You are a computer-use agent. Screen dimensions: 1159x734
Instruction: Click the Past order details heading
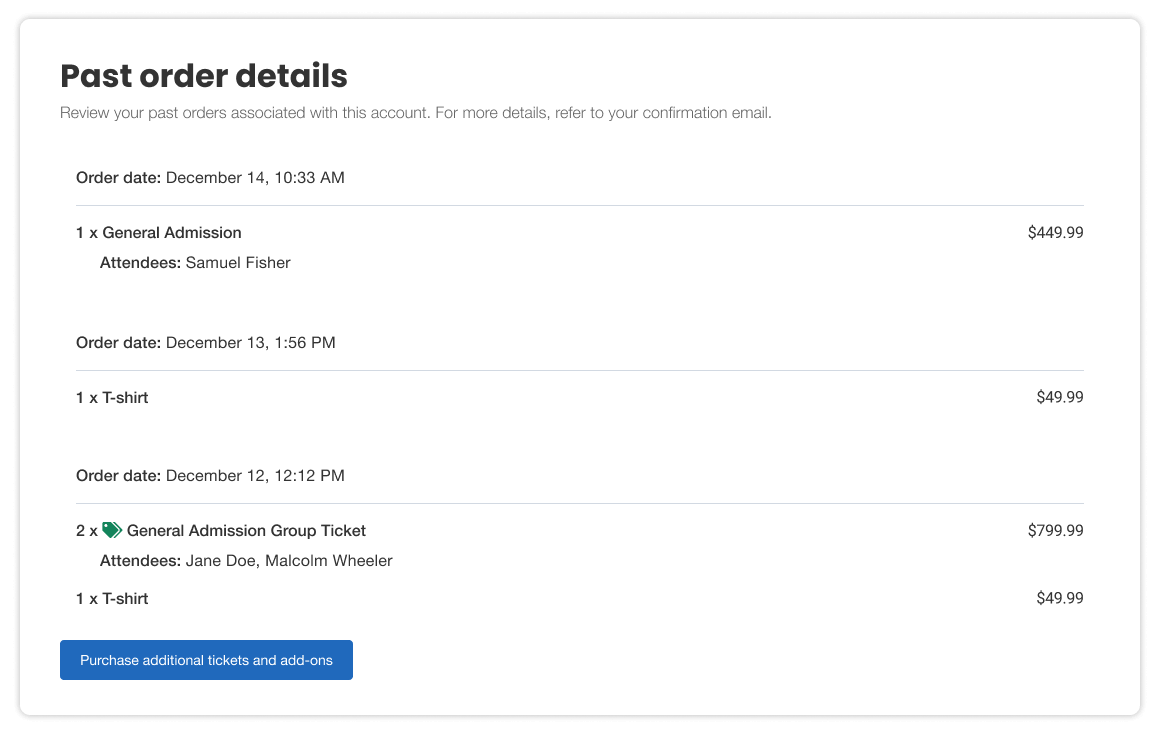pos(204,76)
